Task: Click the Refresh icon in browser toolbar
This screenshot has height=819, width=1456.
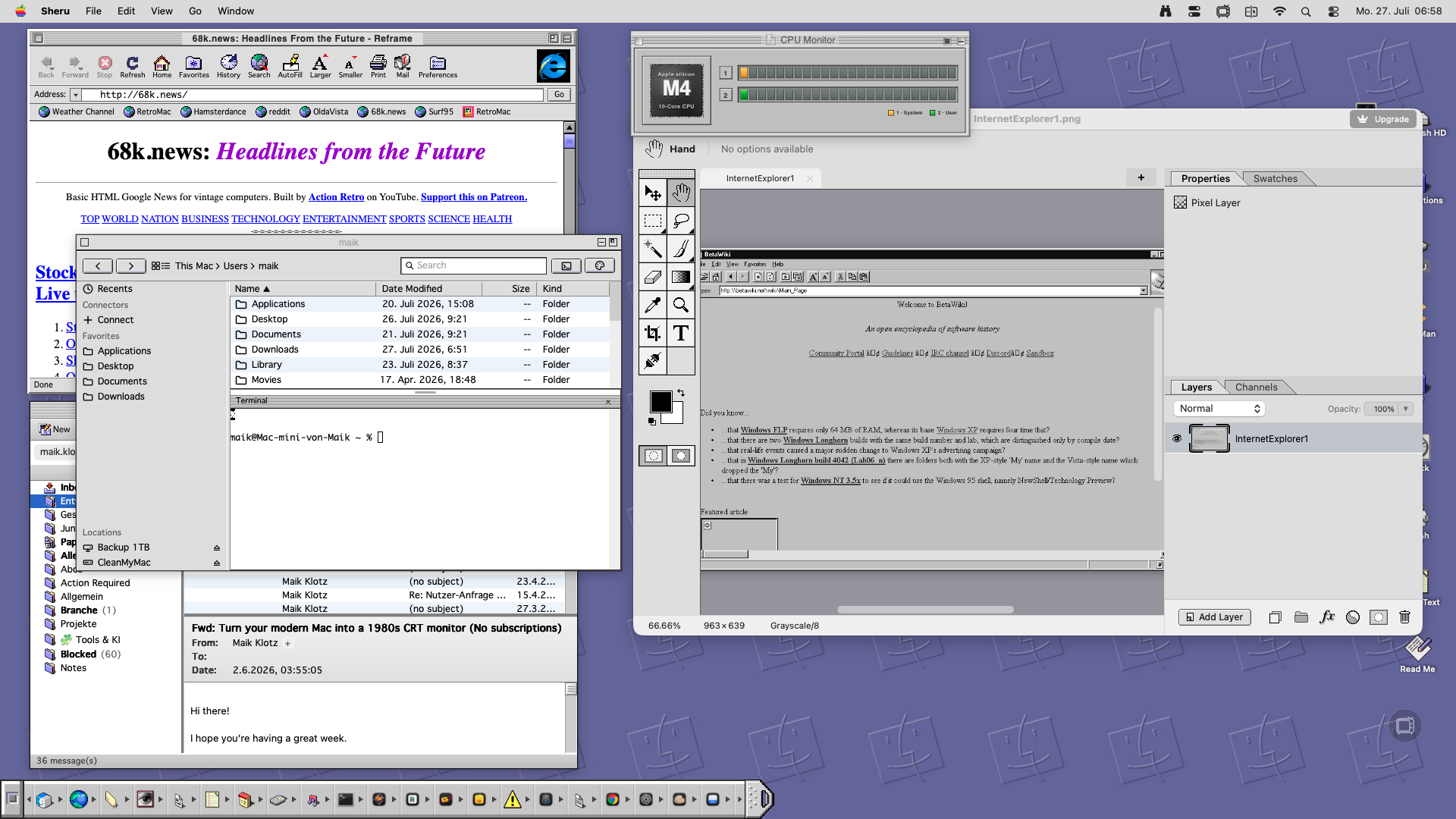Action: (132, 67)
